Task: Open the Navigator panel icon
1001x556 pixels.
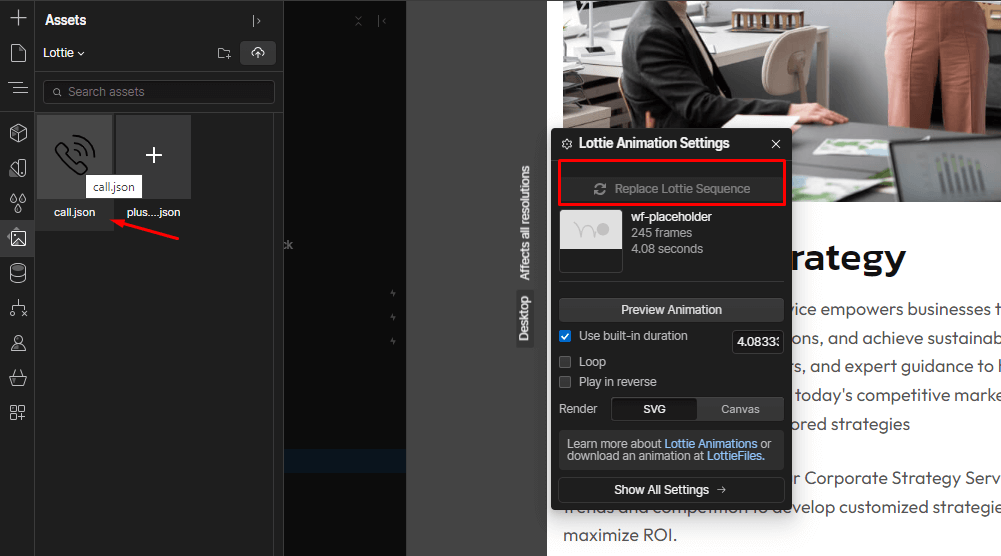Action: pyautogui.click(x=18, y=87)
